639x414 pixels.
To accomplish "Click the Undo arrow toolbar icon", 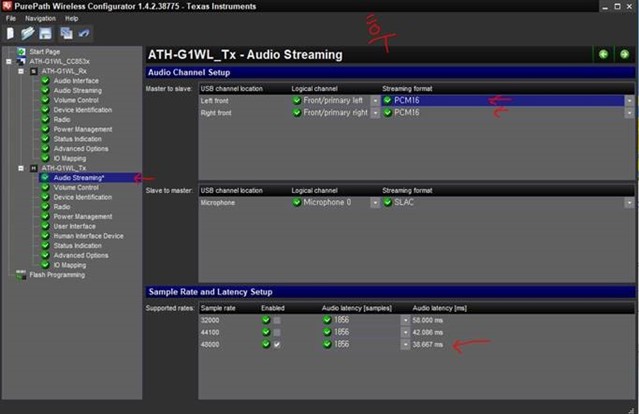I will (x=84, y=33).
